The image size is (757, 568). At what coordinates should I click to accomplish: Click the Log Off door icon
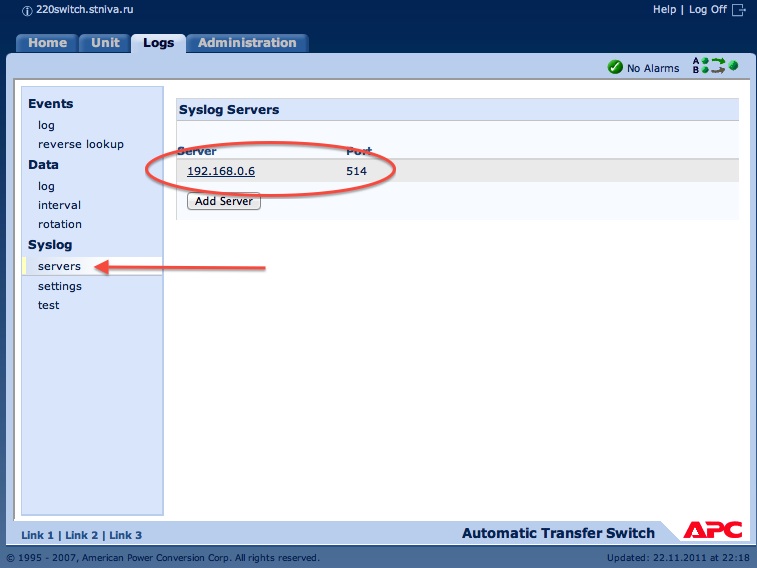pyautogui.click(x=739, y=10)
